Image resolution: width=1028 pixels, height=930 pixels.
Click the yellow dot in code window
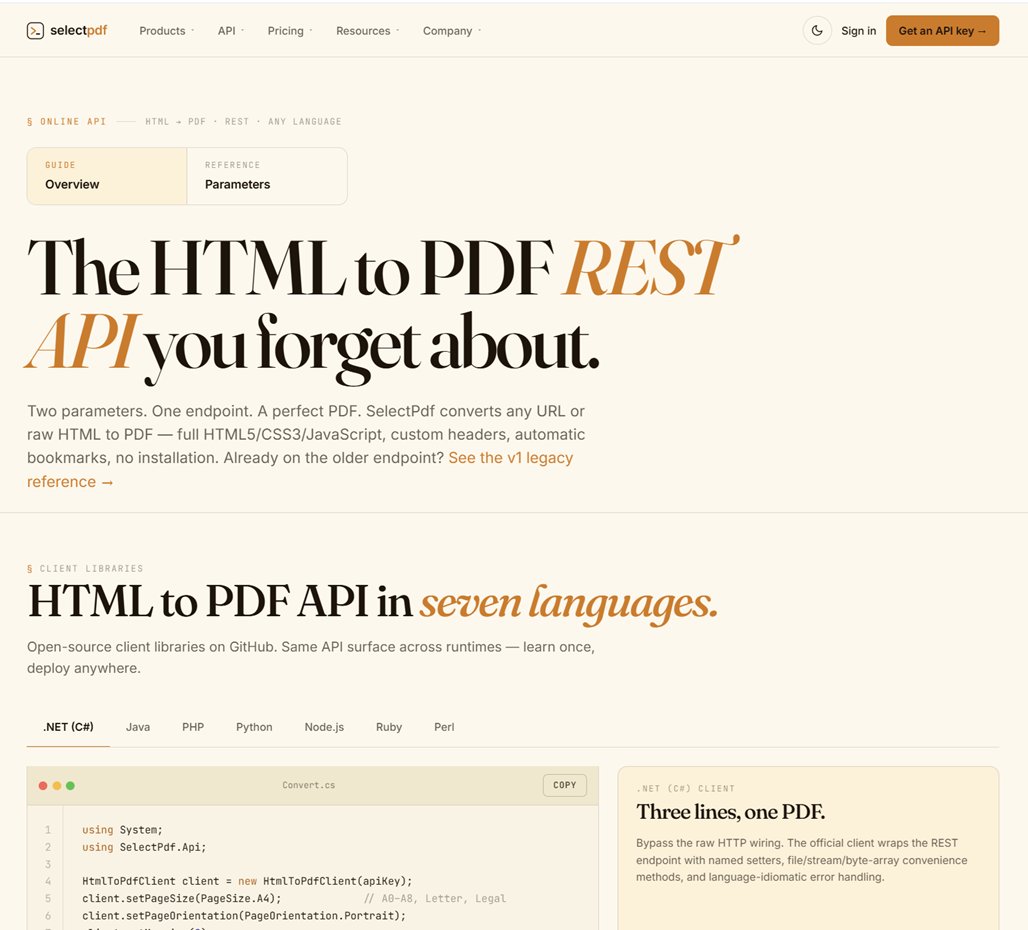(57, 785)
